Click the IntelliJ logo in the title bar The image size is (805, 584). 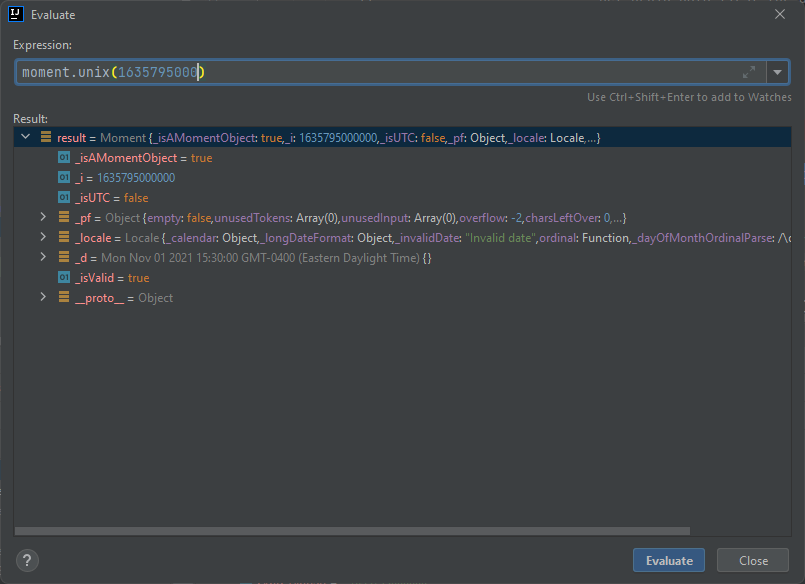pyautogui.click(x=14, y=14)
